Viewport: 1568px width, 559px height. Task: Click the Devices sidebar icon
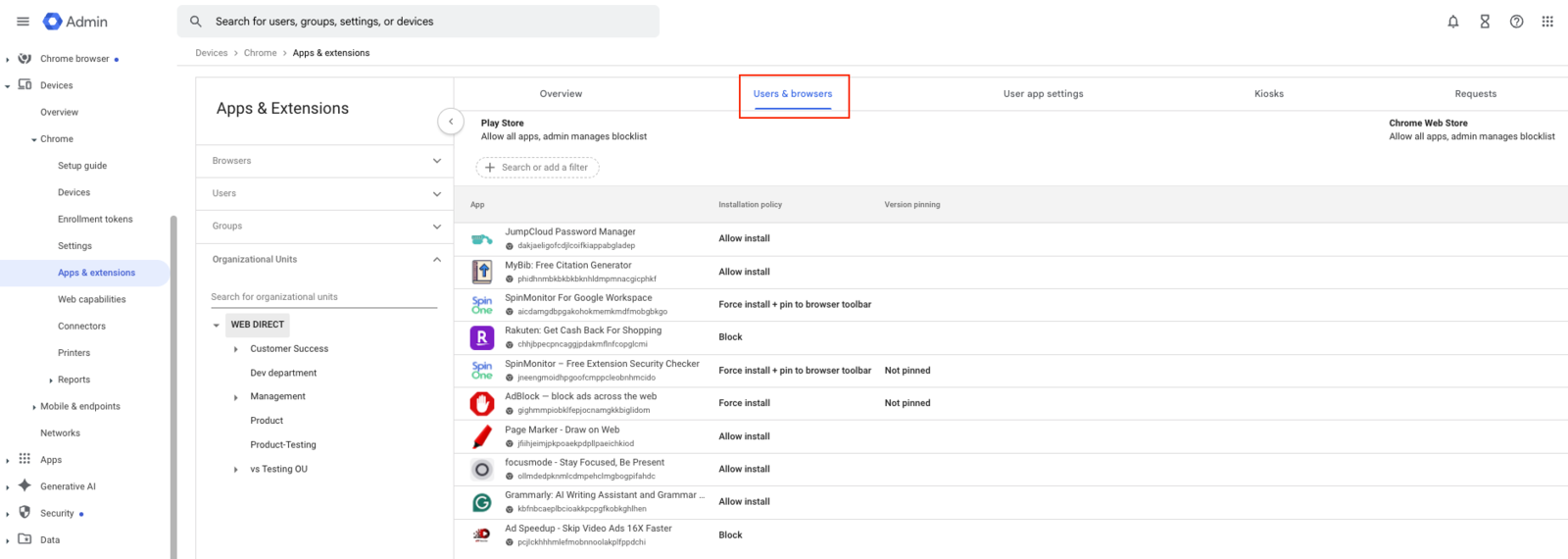point(24,85)
